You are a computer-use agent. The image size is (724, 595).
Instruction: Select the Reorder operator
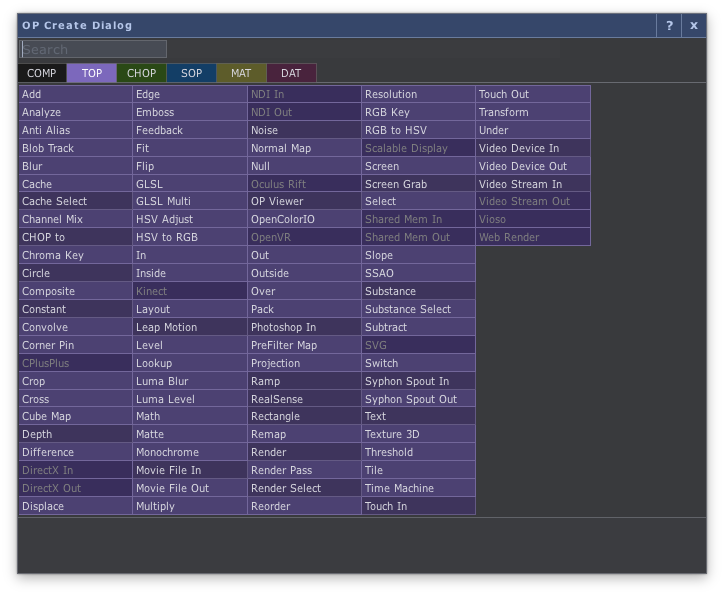pos(304,506)
